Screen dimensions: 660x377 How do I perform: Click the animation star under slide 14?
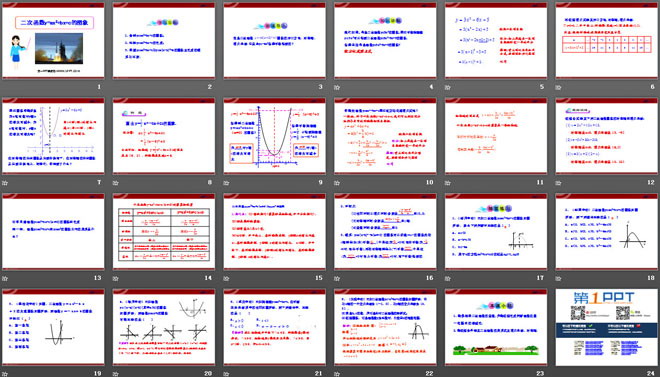[115, 278]
